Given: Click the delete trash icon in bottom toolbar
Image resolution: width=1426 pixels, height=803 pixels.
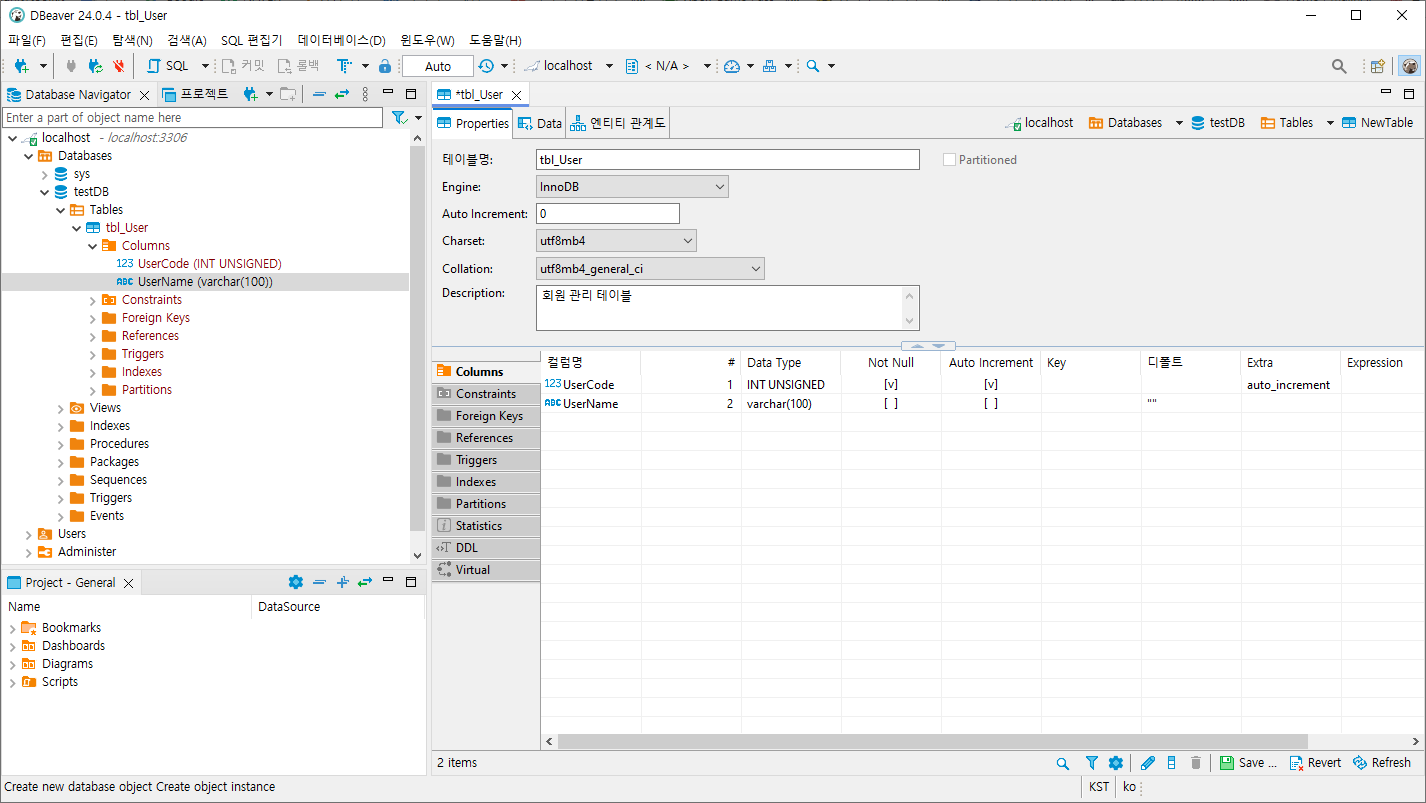Looking at the screenshot, I should [1196, 763].
